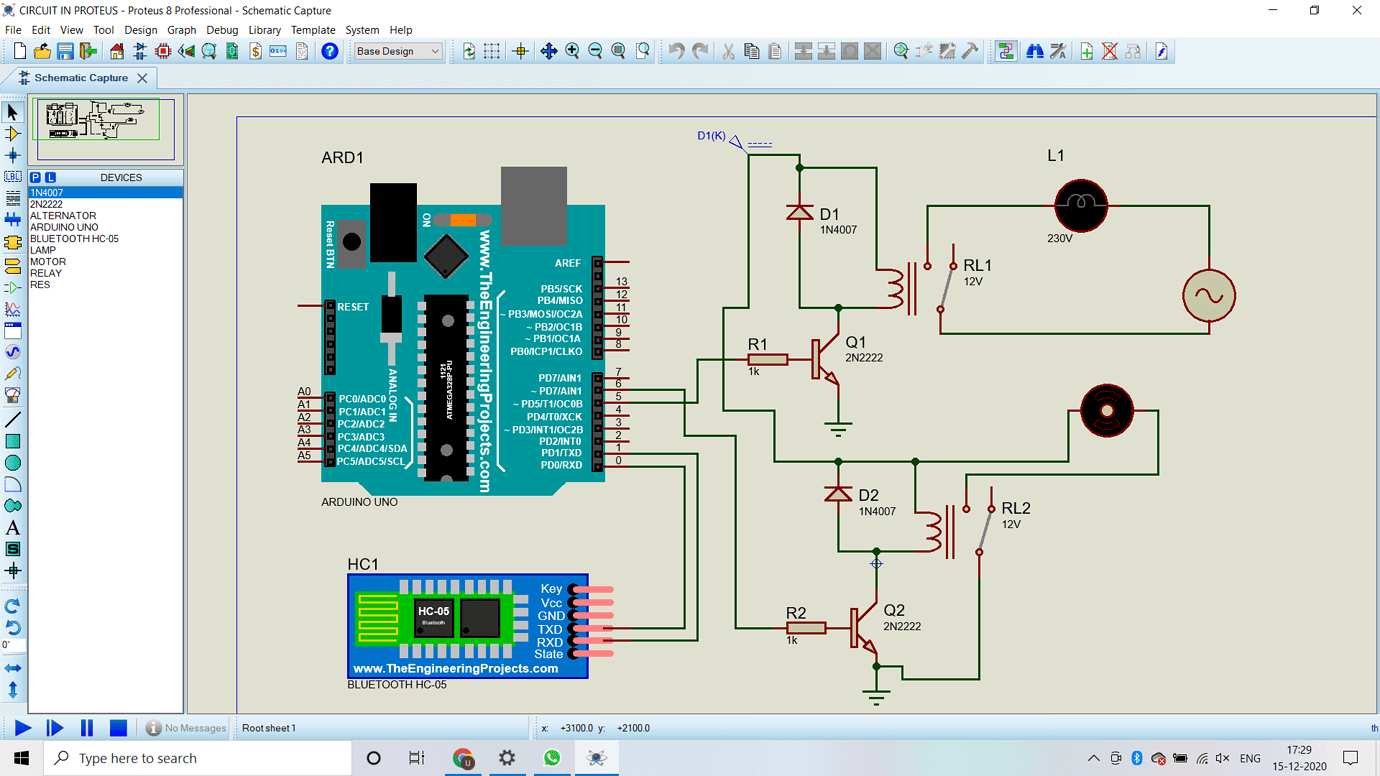Close the Schematic Capture tab
Viewport: 1380px width, 776px height.
pyautogui.click(x=142, y=78)
